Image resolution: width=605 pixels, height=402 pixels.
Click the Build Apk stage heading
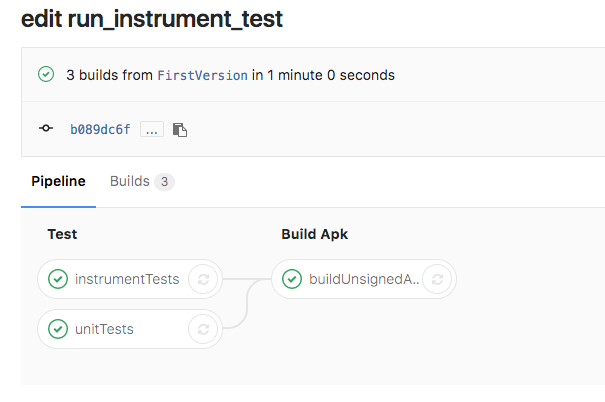[315, 234]
